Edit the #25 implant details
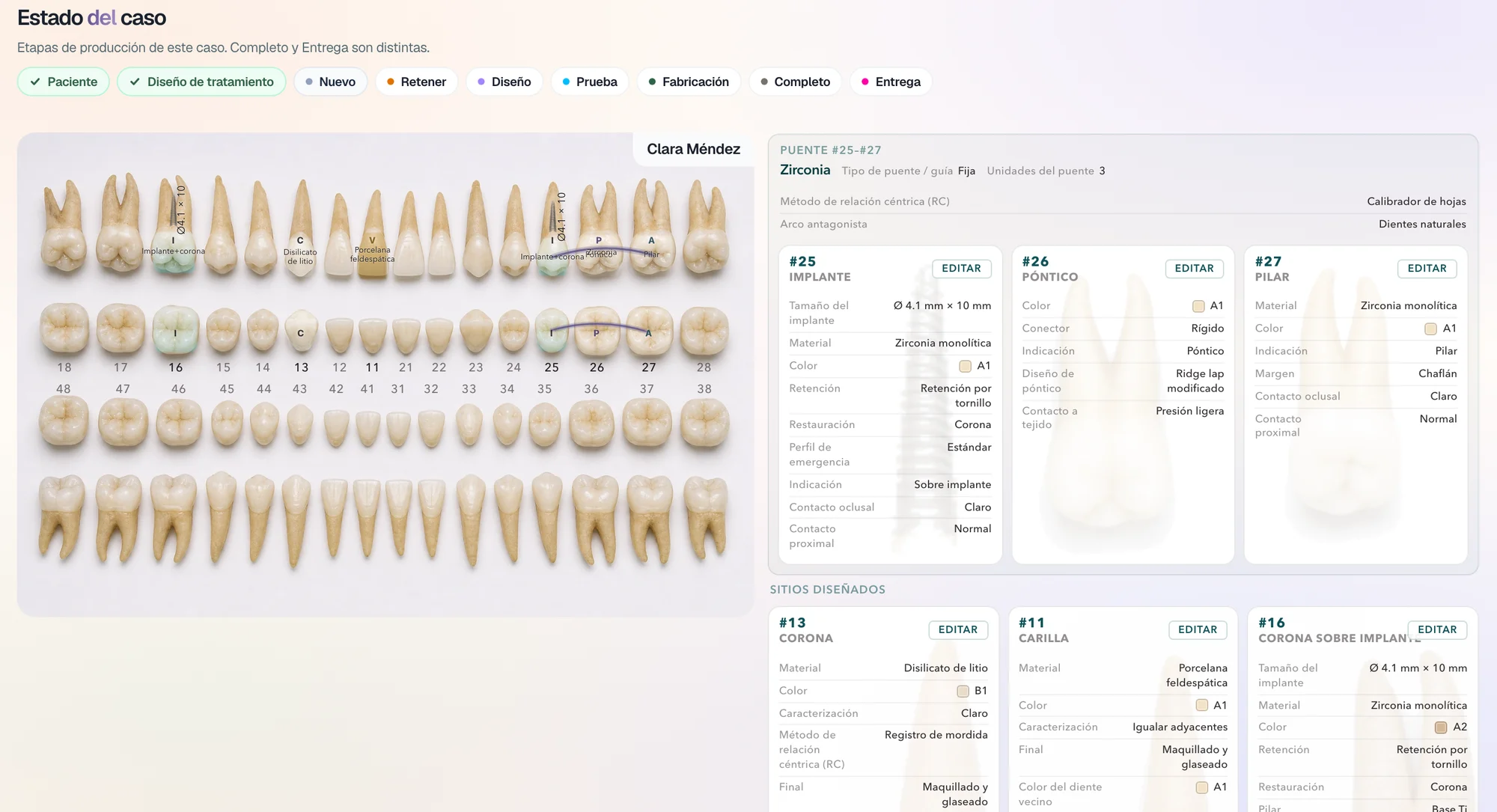 tap(961, 269)
